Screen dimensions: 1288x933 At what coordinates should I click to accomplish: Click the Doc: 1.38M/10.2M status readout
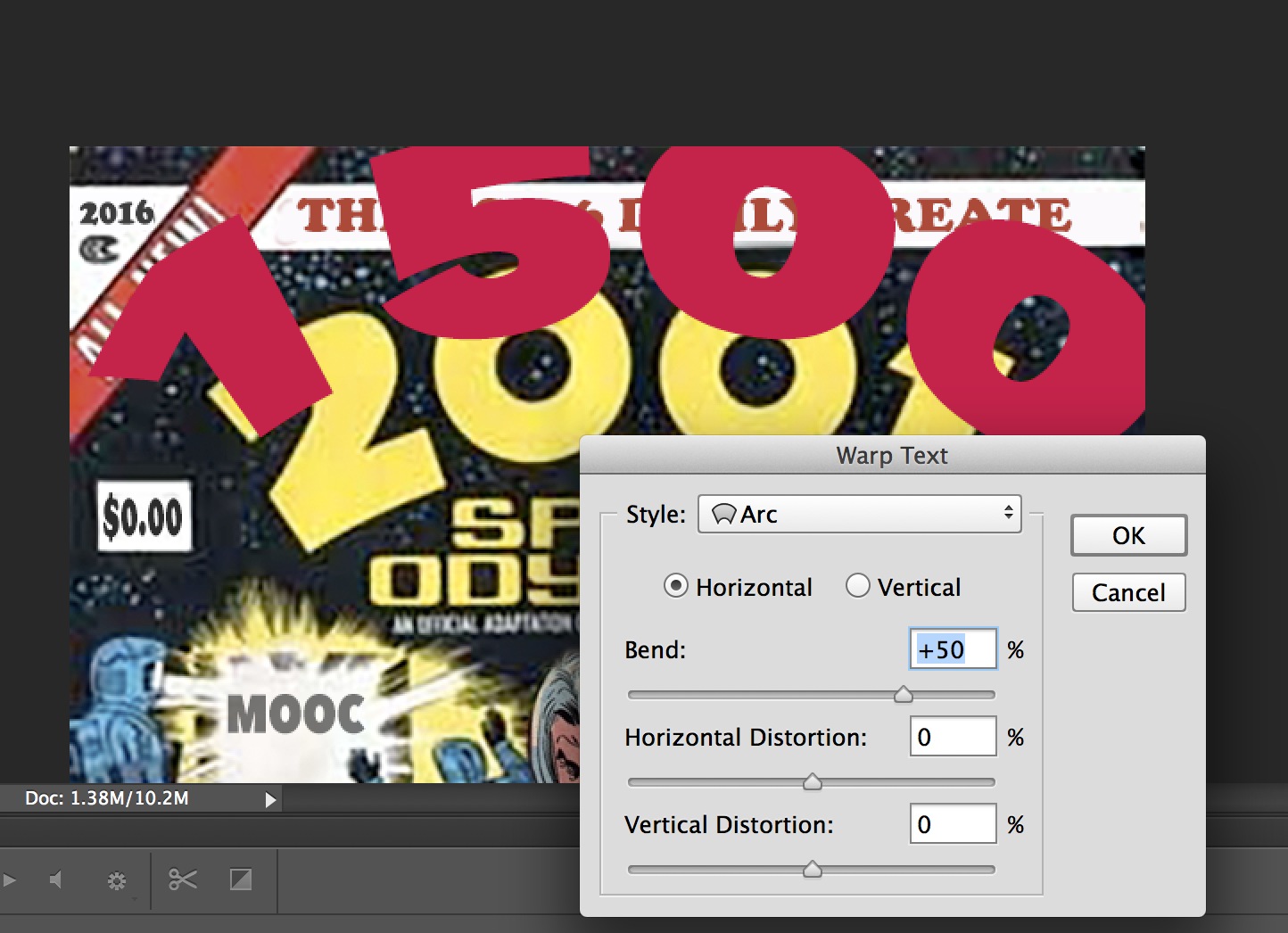107,798
